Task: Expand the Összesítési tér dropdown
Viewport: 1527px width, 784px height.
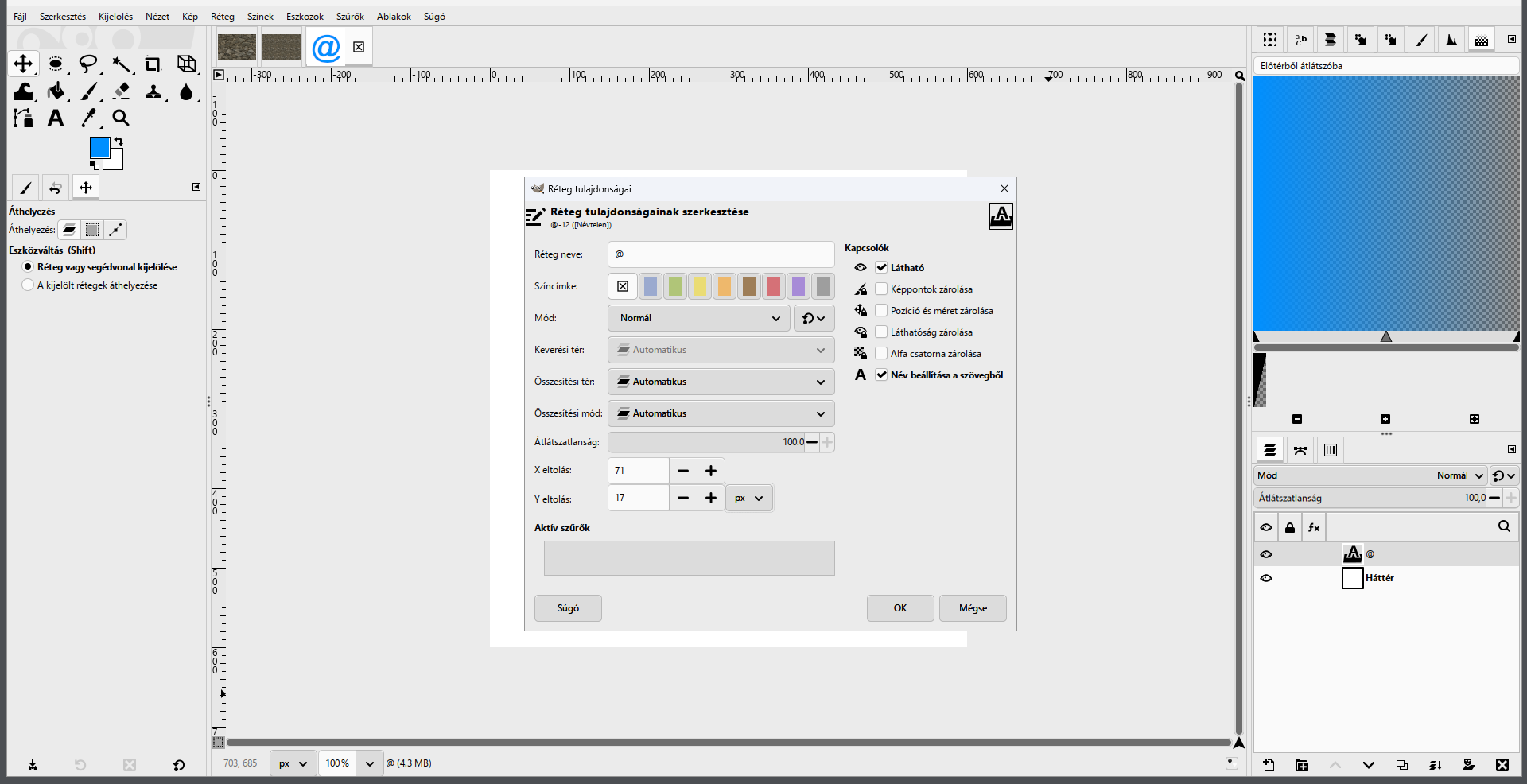Action: click(x=721, y=382)
